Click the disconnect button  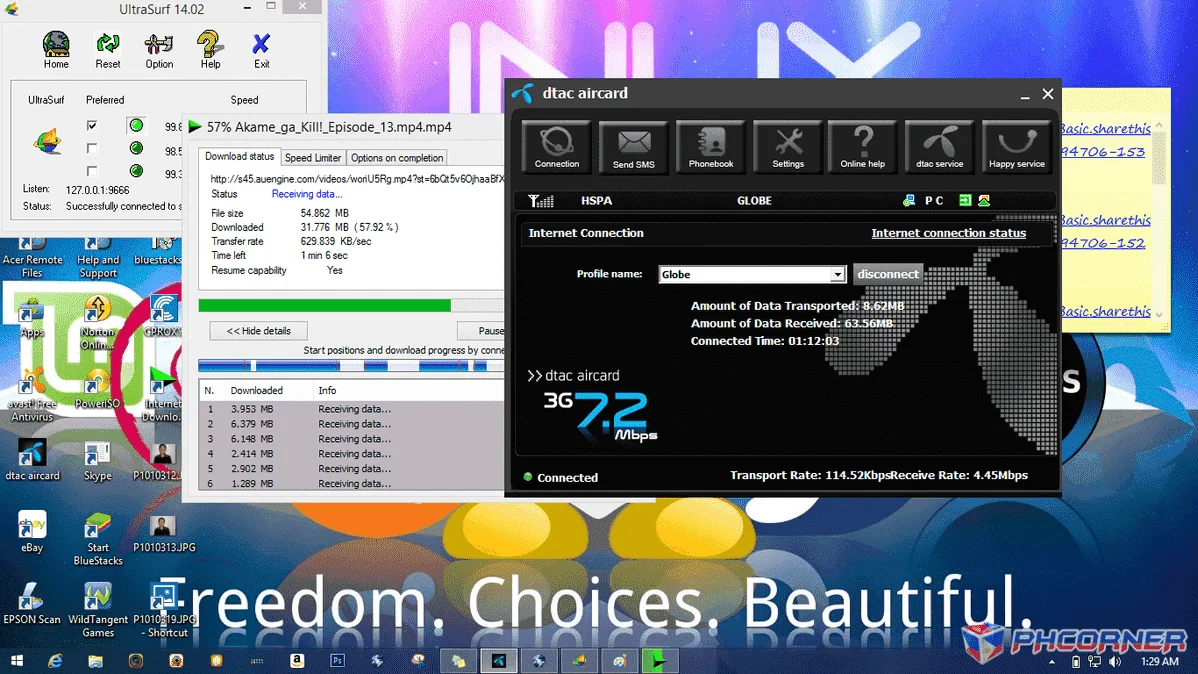point(888,274)
